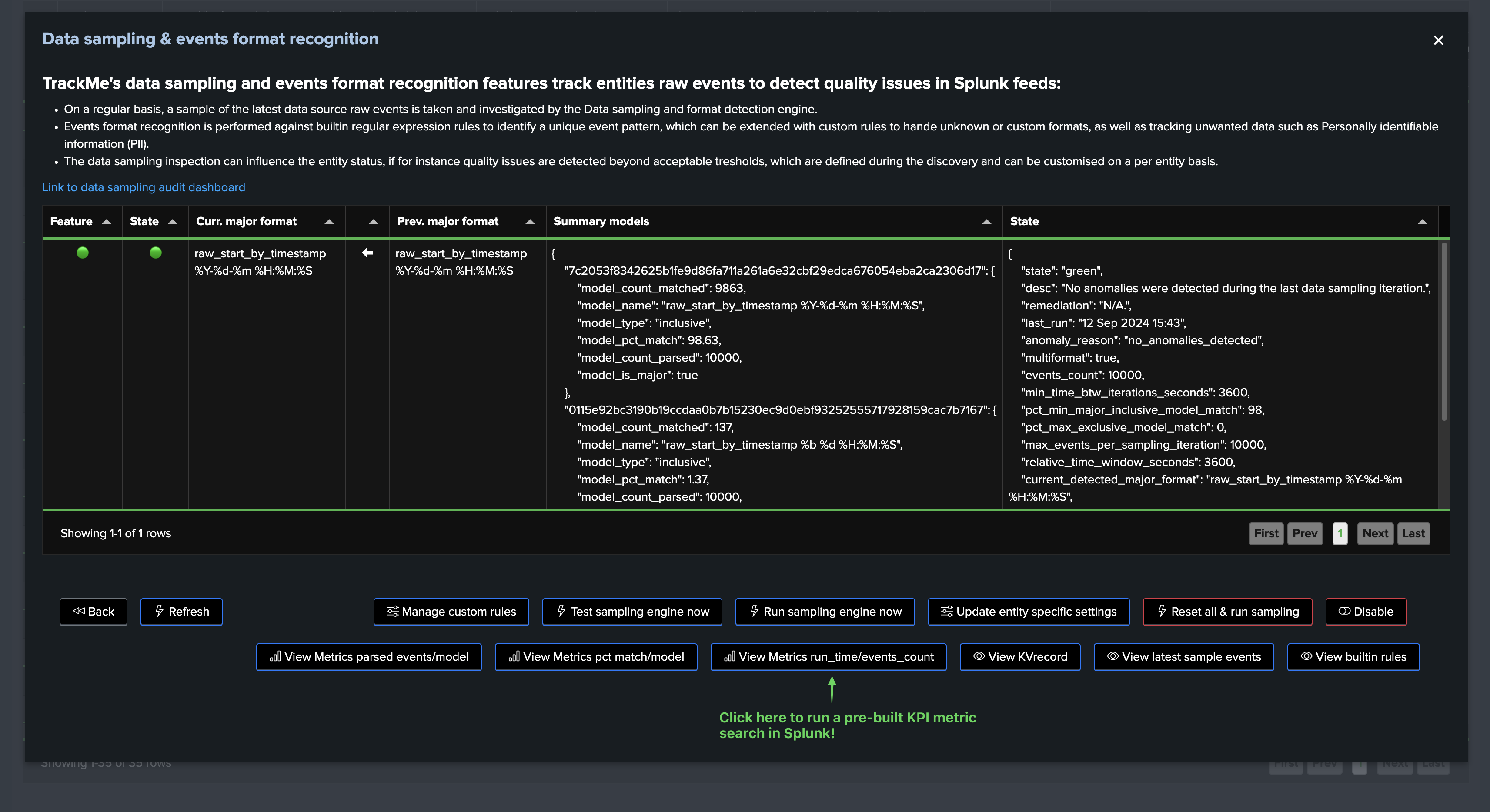Open link to data sampling audit dashboard
Image resolution: width=1490 pixels, height=812 pixels.
(144, 187)
